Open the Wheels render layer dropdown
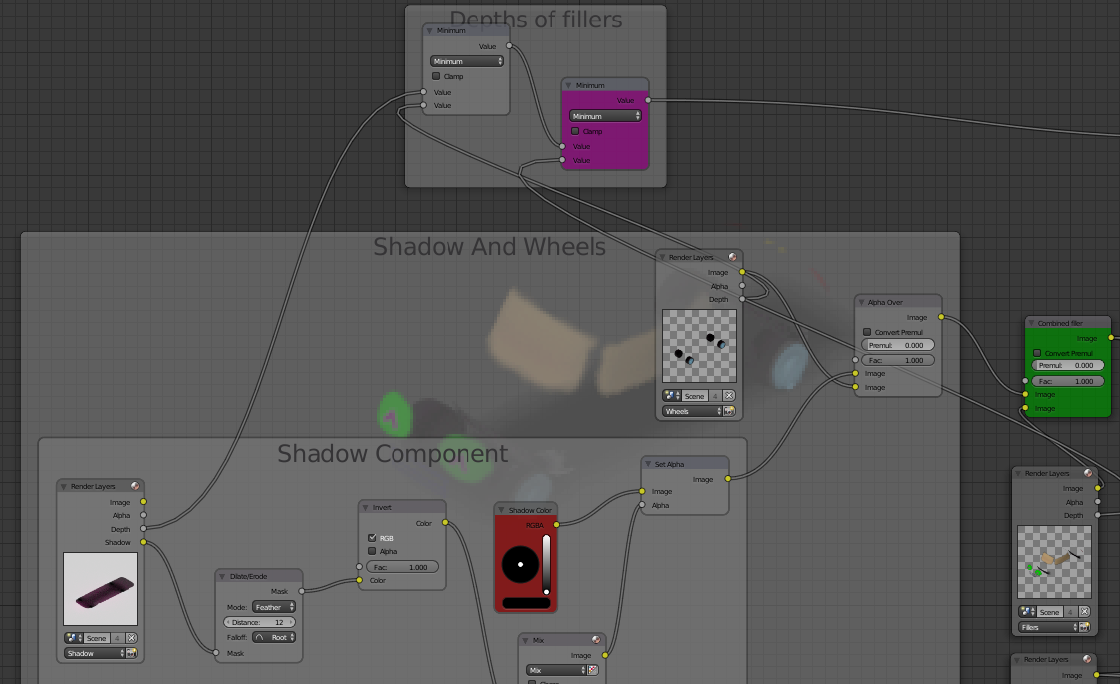The width and height of the screenshot is (1120, 684). tap(690, 411)
